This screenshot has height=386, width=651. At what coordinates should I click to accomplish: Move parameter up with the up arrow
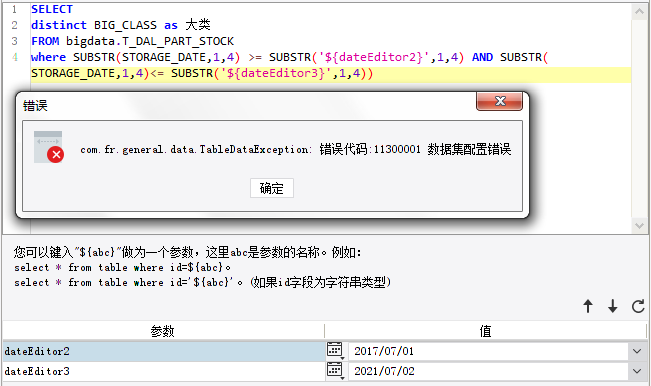(x=588, y=306)
